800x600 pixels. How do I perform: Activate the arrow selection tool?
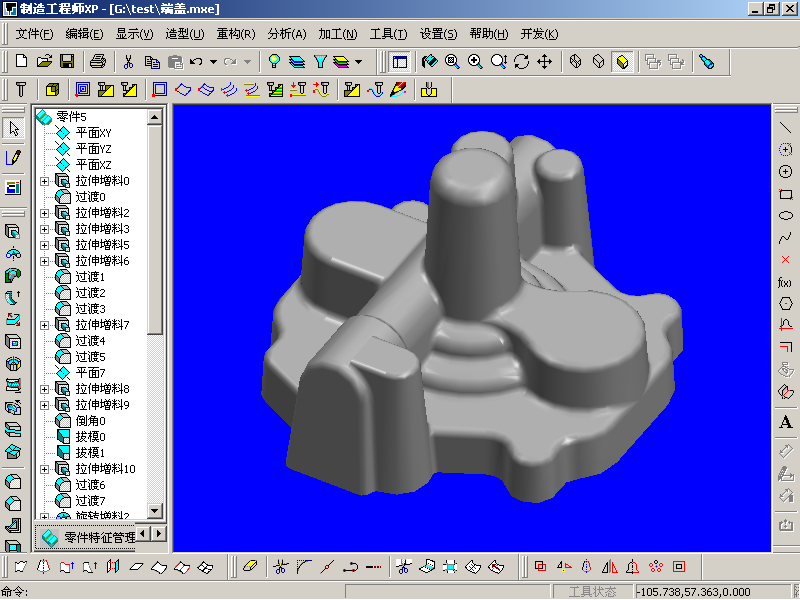click(x=13, y=128)
